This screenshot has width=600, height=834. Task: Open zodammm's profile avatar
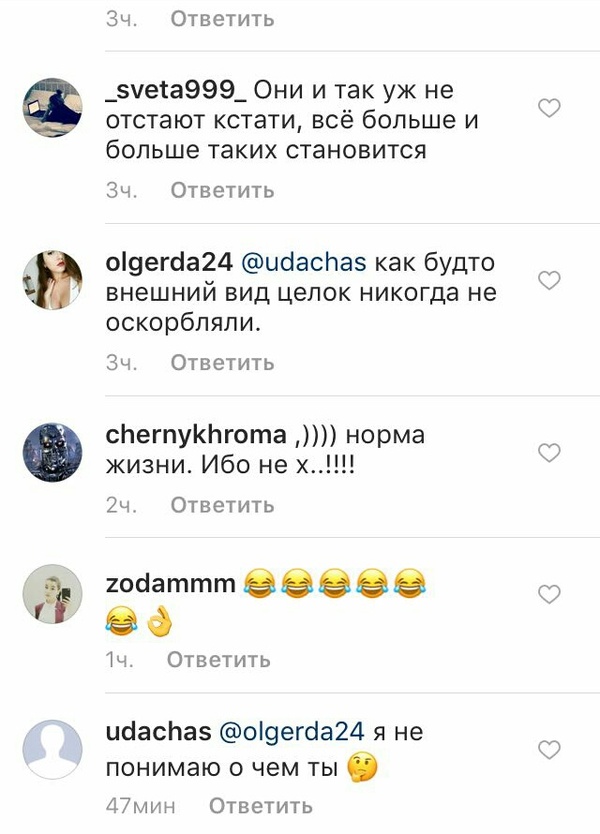coord(52,594)
